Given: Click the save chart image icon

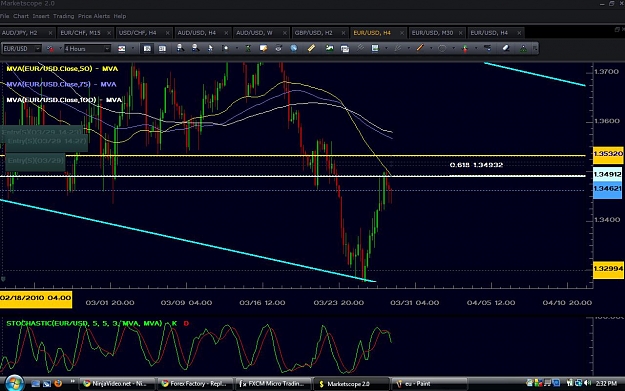Looking at the screenshot, I should (x=375, y=48).
